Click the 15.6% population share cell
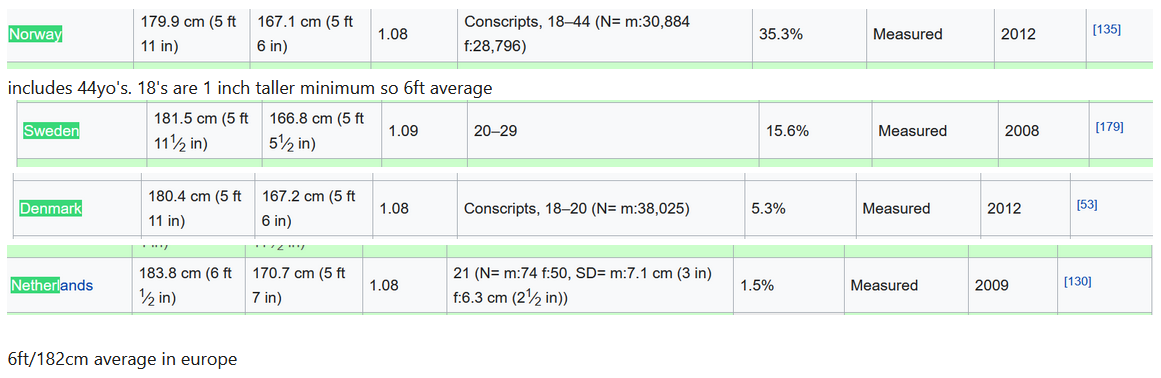Image resolution: width=1161 pixels, height=378 pixels. [815, 131]
